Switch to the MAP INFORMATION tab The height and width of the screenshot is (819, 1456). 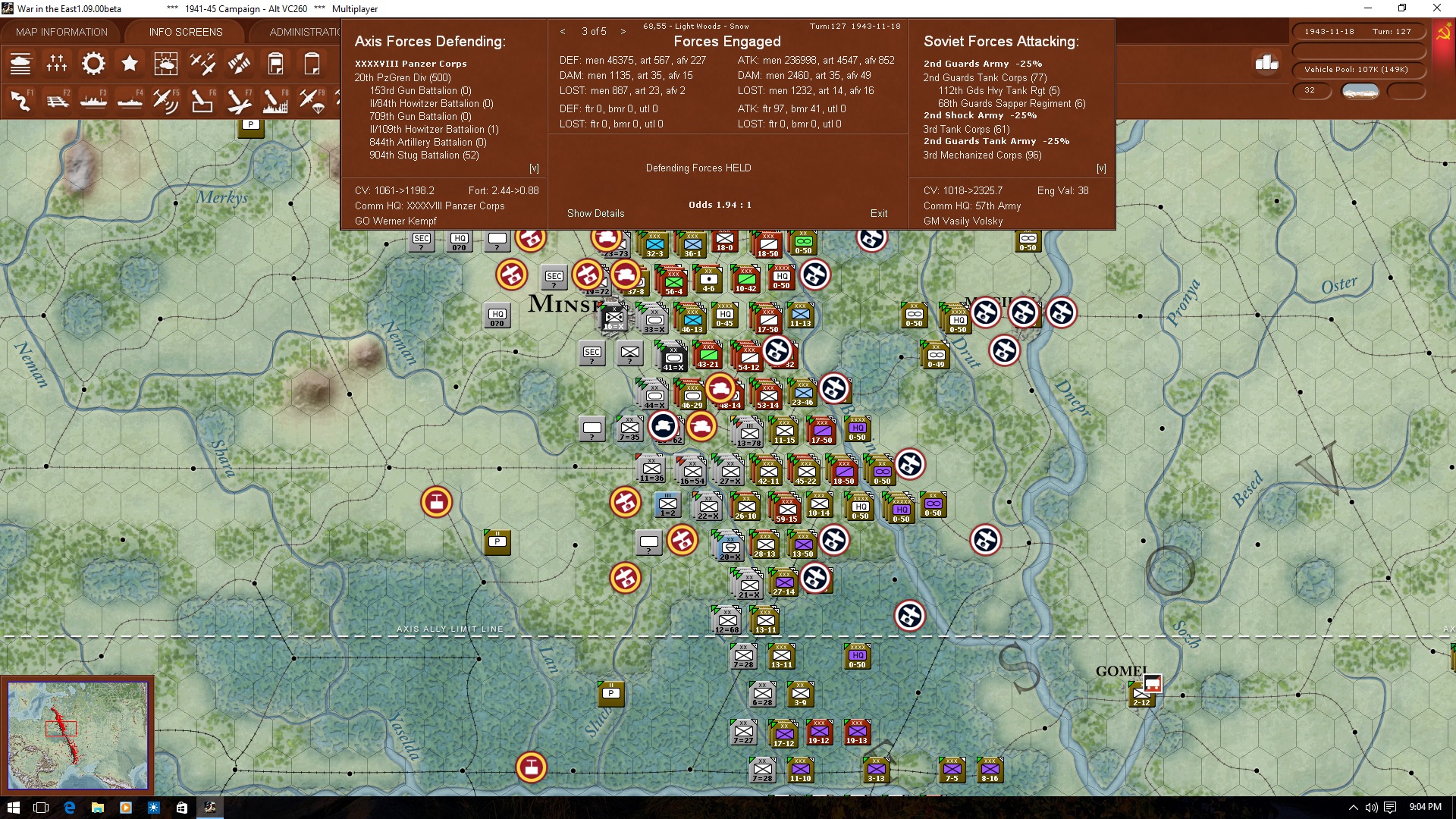61,32
